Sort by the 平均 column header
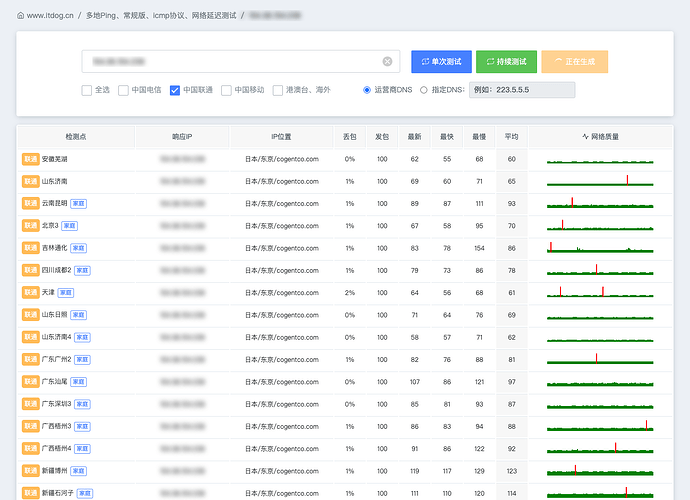Image resolution: width=690 pixels, height=500 pixels. pos(511,137)
